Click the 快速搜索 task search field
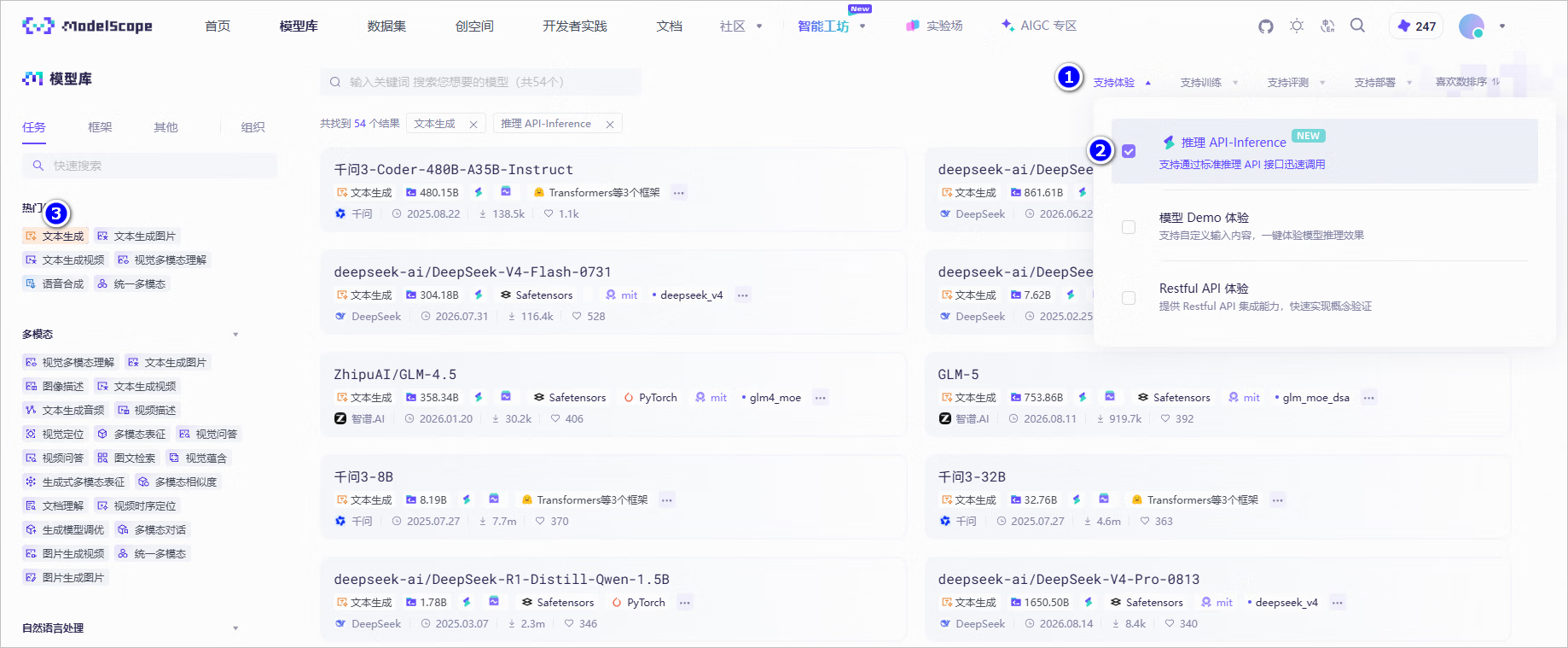 (149, 166)
